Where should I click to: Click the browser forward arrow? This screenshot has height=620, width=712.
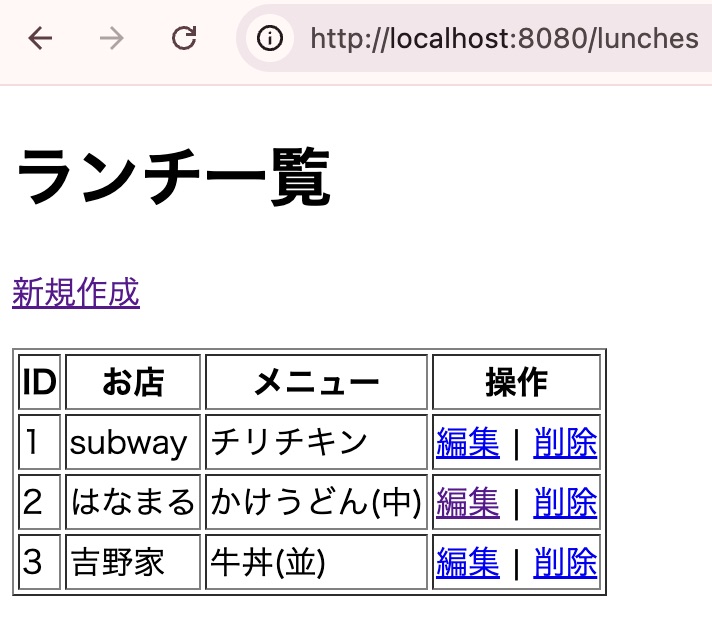[x=112, y=38]
